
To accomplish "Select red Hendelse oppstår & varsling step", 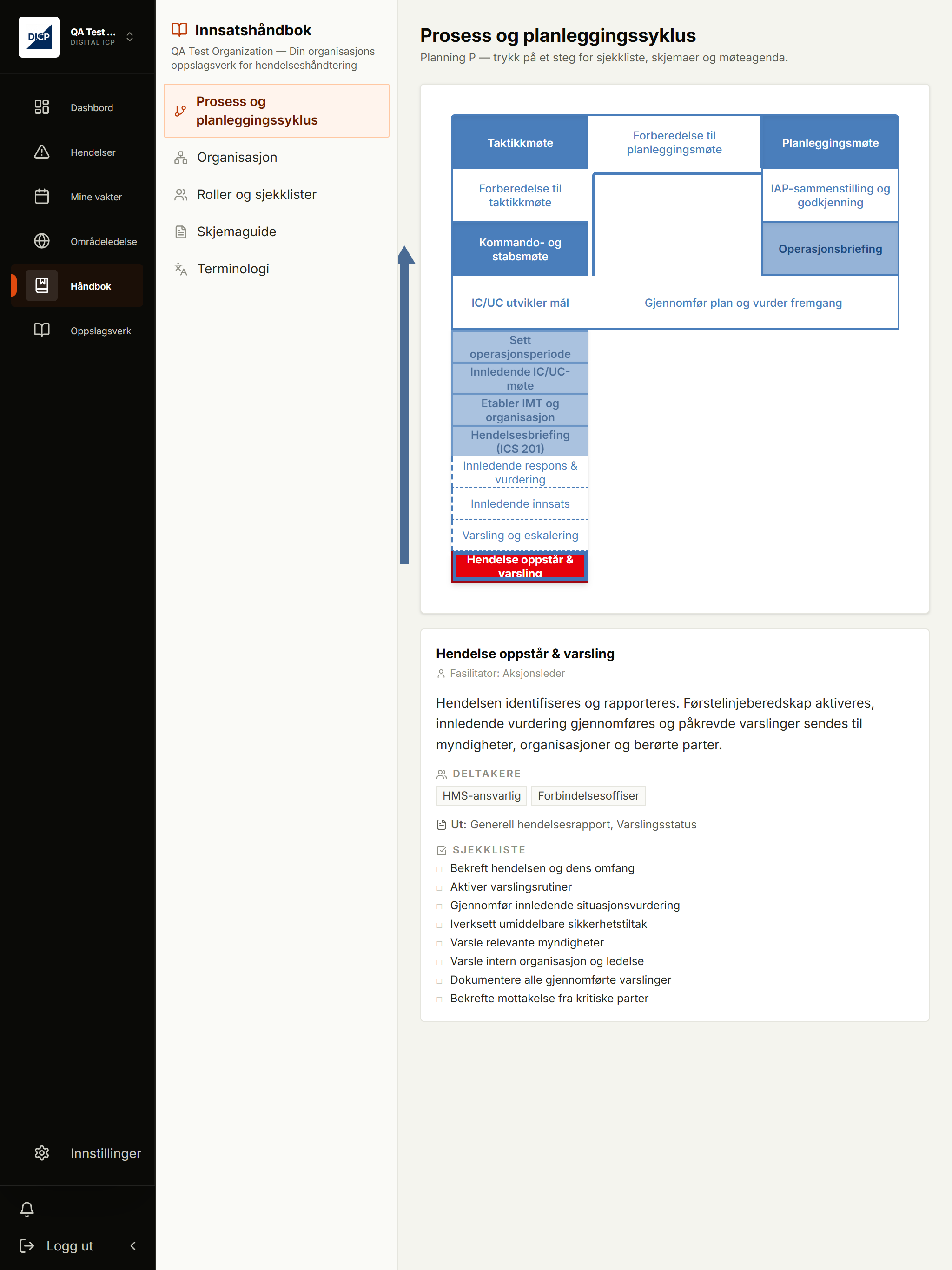I will click(x=520, y=566).
